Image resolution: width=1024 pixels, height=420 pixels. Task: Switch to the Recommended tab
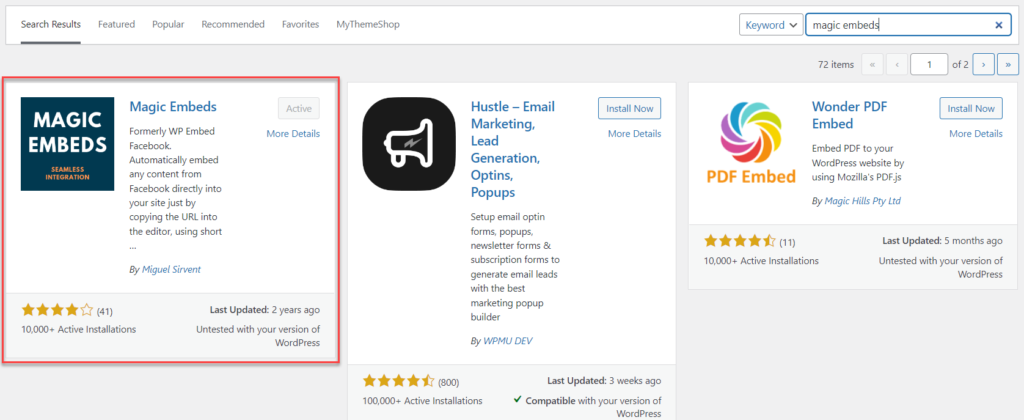[233, 24]
